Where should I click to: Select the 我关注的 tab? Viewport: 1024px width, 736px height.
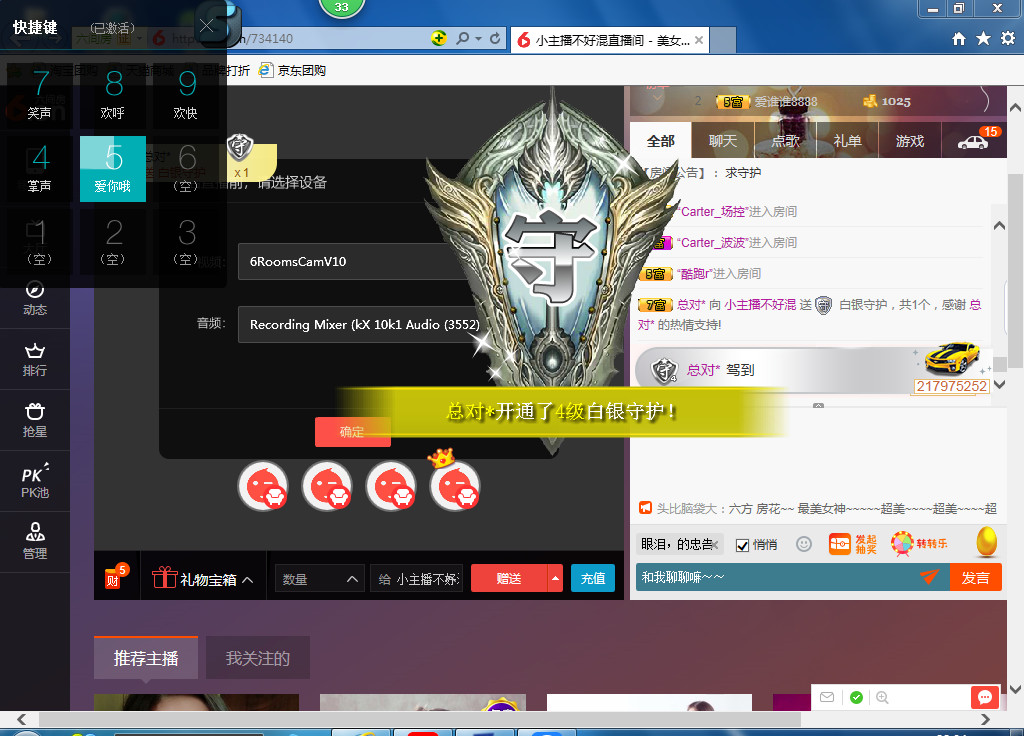click(x=258, y=658)
